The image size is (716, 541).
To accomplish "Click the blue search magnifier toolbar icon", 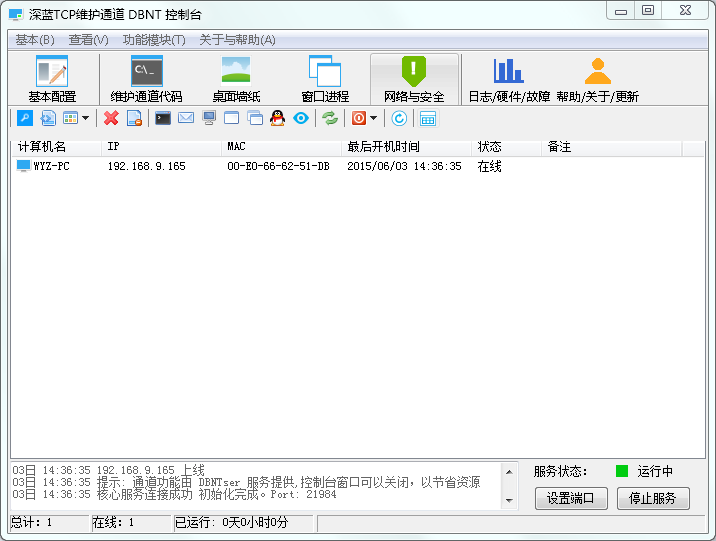I will 25,118.
